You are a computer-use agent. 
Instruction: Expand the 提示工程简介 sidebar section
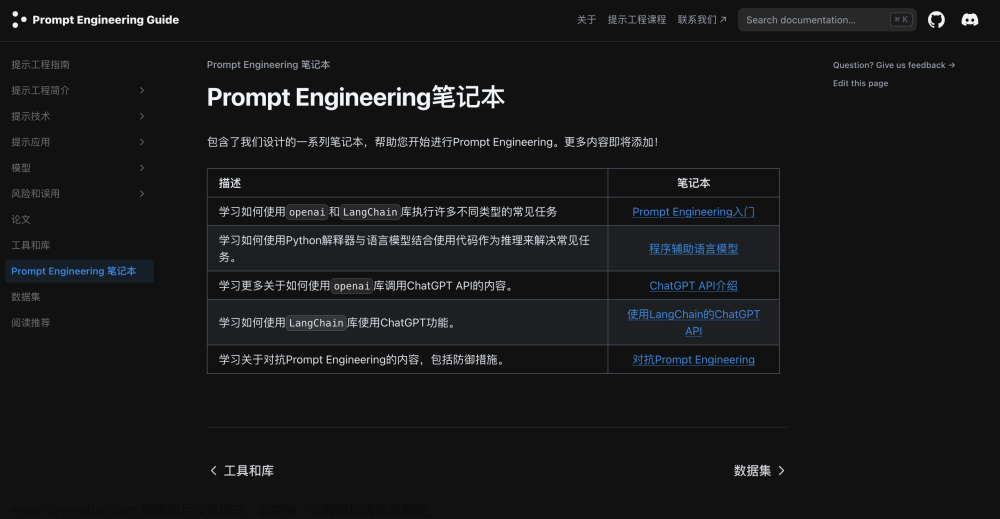tap(142, 91)
